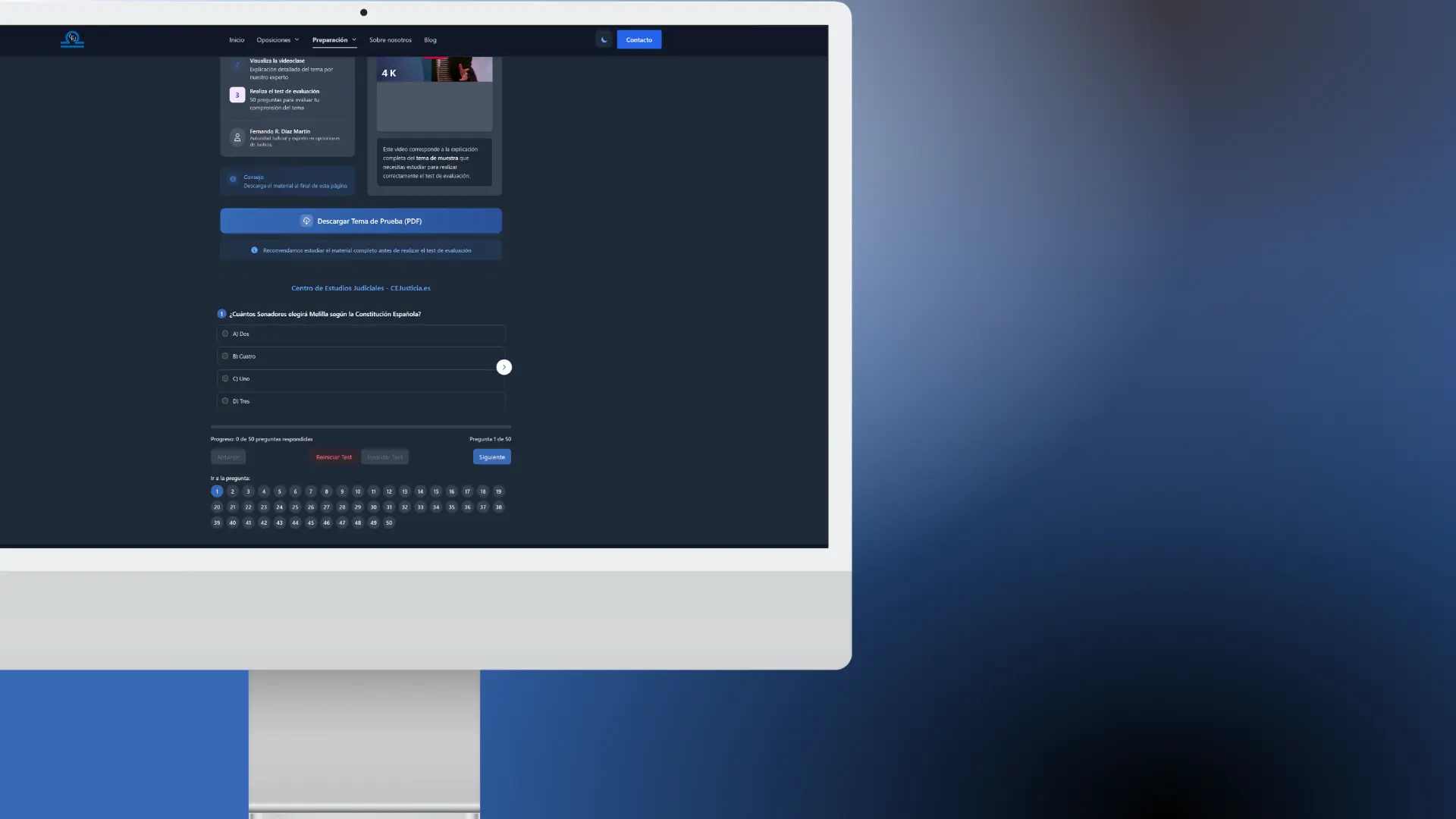
Task: Toggle dark mode with the moon icon
Action: (x=604, y=39)
